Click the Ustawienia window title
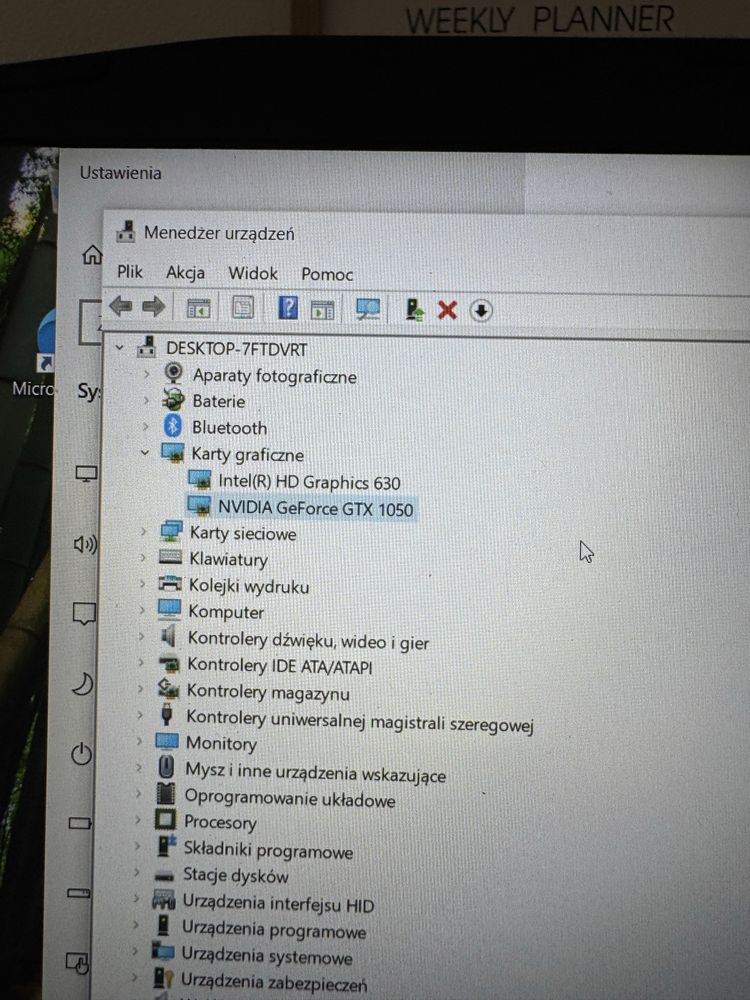The width and height of the screenshot is (750, 1000). [121, 173]
